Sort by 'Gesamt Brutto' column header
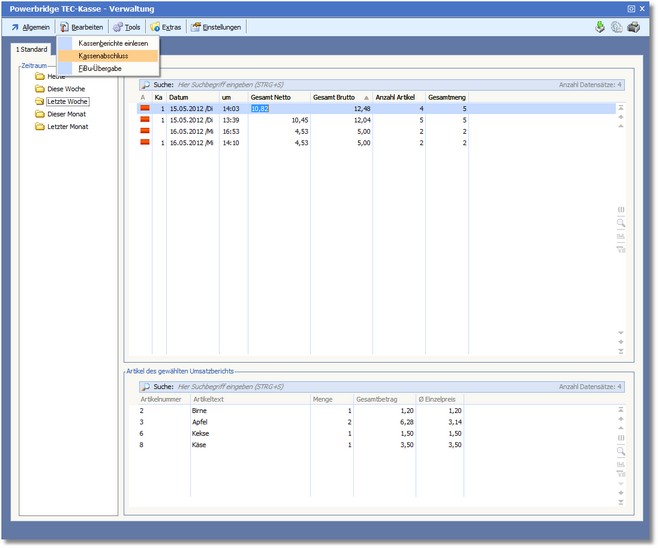Image resolution: width=658 pixels, height=548 pixels. coord(335,97)
